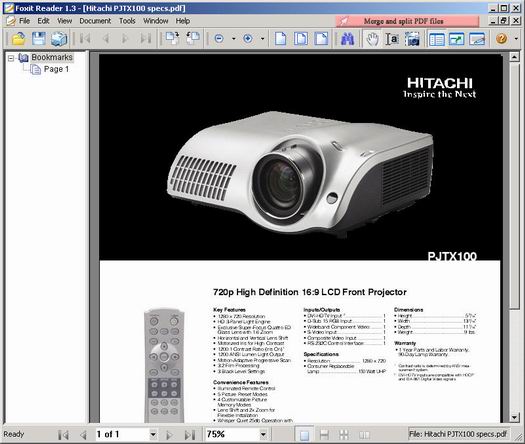Select the Text Selection tool
The width and height of the screenshot is (525, 444).
point(392,39)
